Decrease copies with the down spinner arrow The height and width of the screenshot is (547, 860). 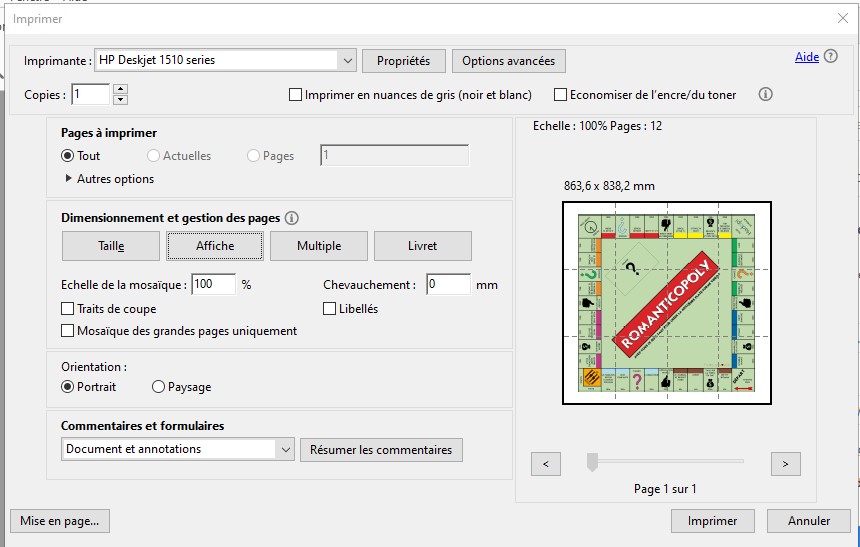[x=121, y=100]
